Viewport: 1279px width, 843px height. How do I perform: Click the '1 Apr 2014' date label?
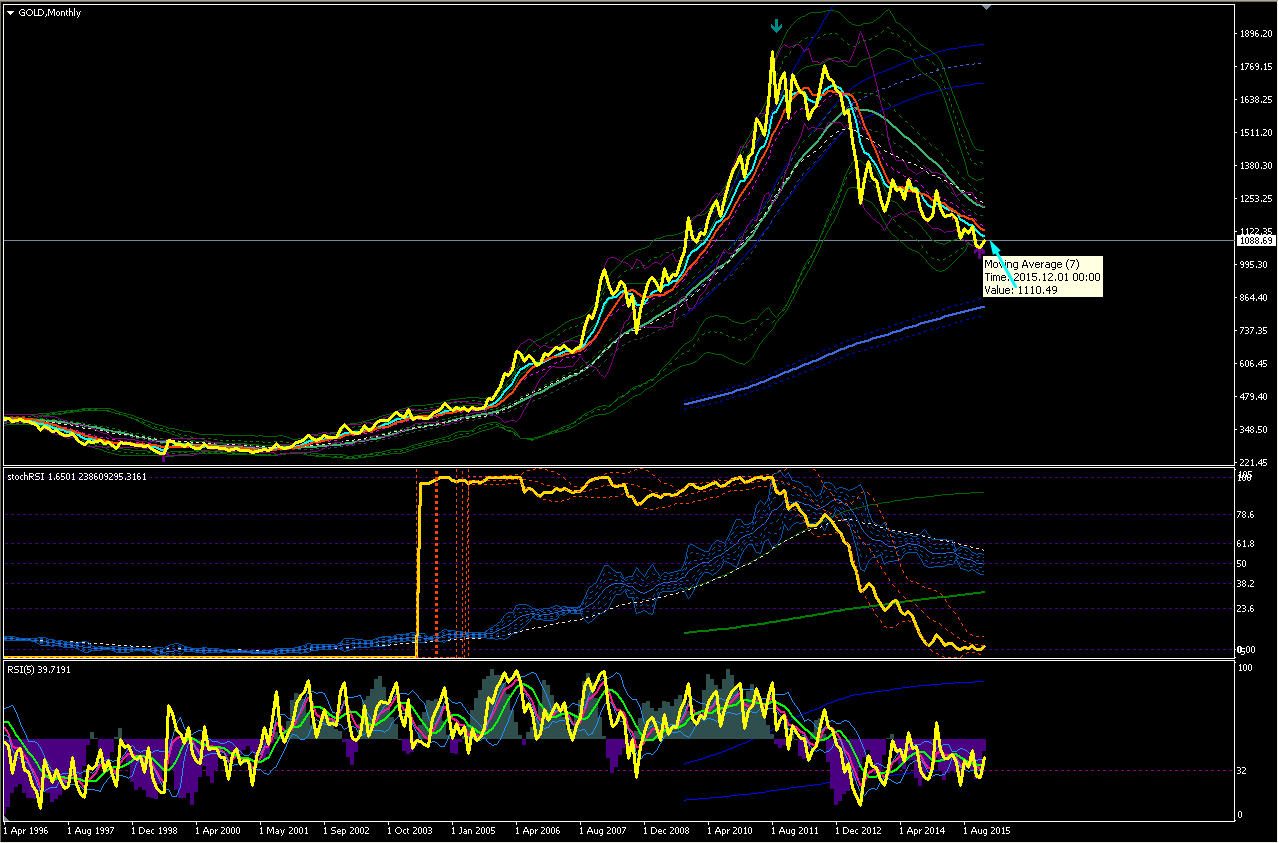(924, 830)
